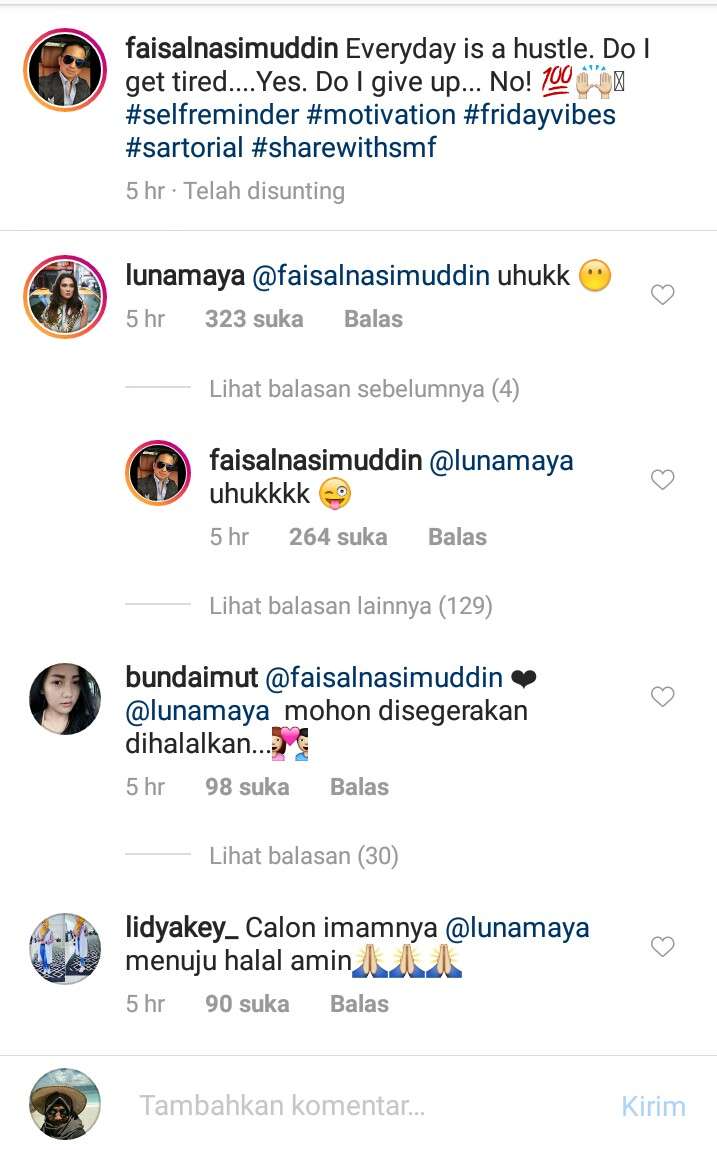View the 323 suka likes list
717x1150 pixels.
coord(254,319)
